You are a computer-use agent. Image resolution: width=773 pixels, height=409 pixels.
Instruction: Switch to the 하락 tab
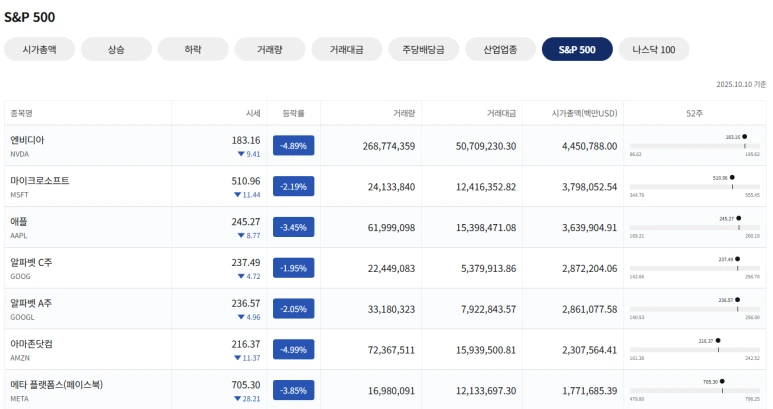[x=193, y=49]
